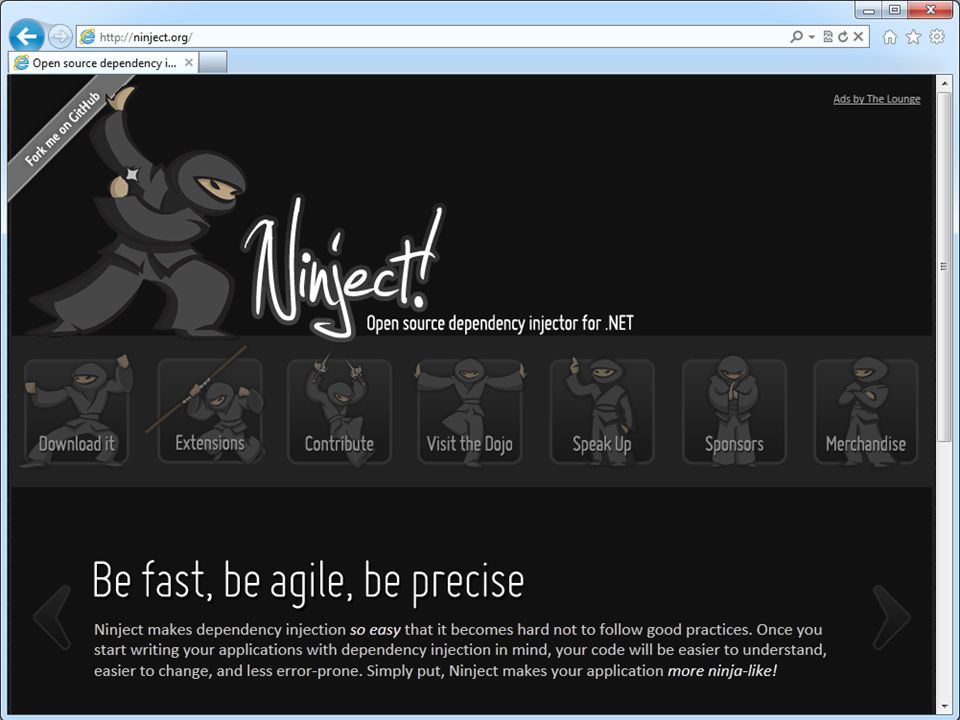Open Tools with the gear icon

tap(937, 37)
